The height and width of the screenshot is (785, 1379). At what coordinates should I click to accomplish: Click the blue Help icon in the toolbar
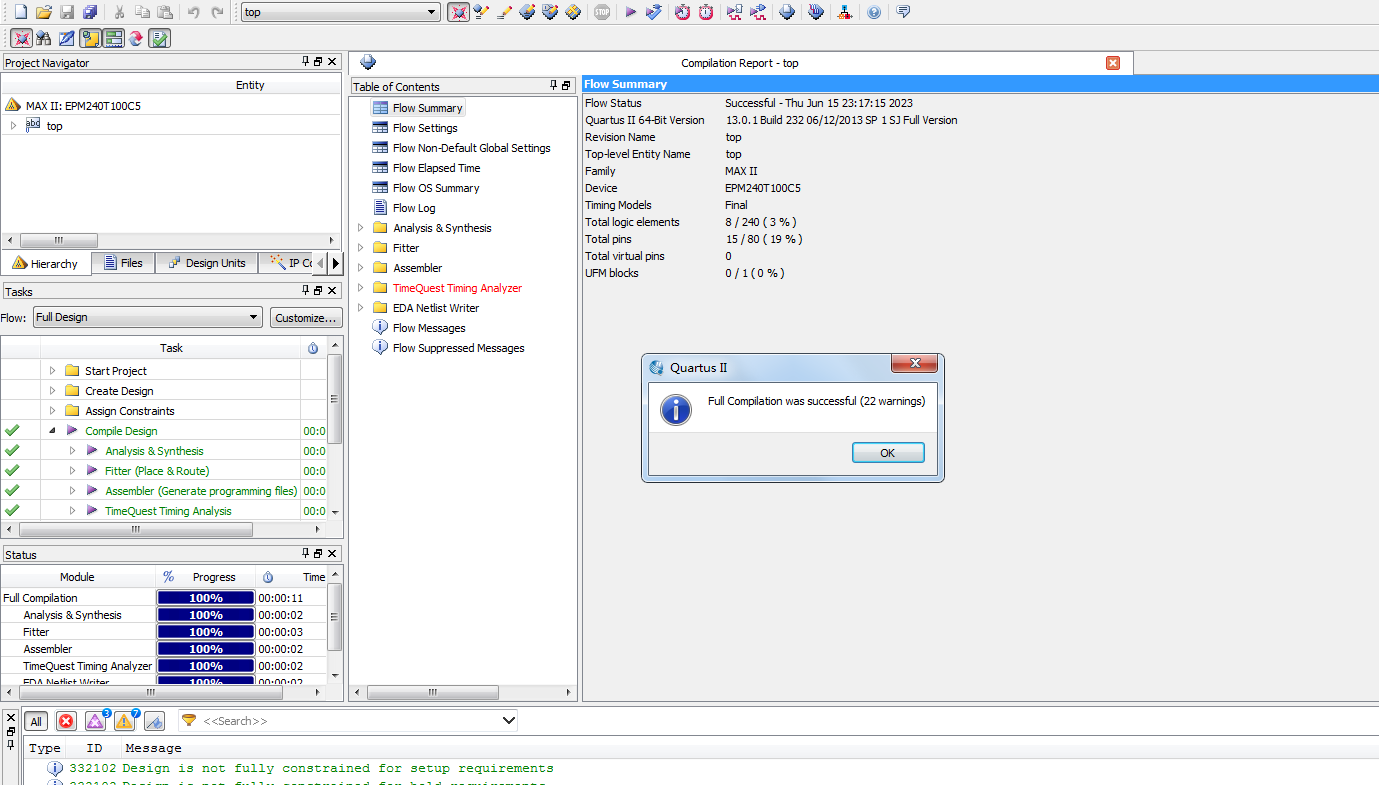874,12
